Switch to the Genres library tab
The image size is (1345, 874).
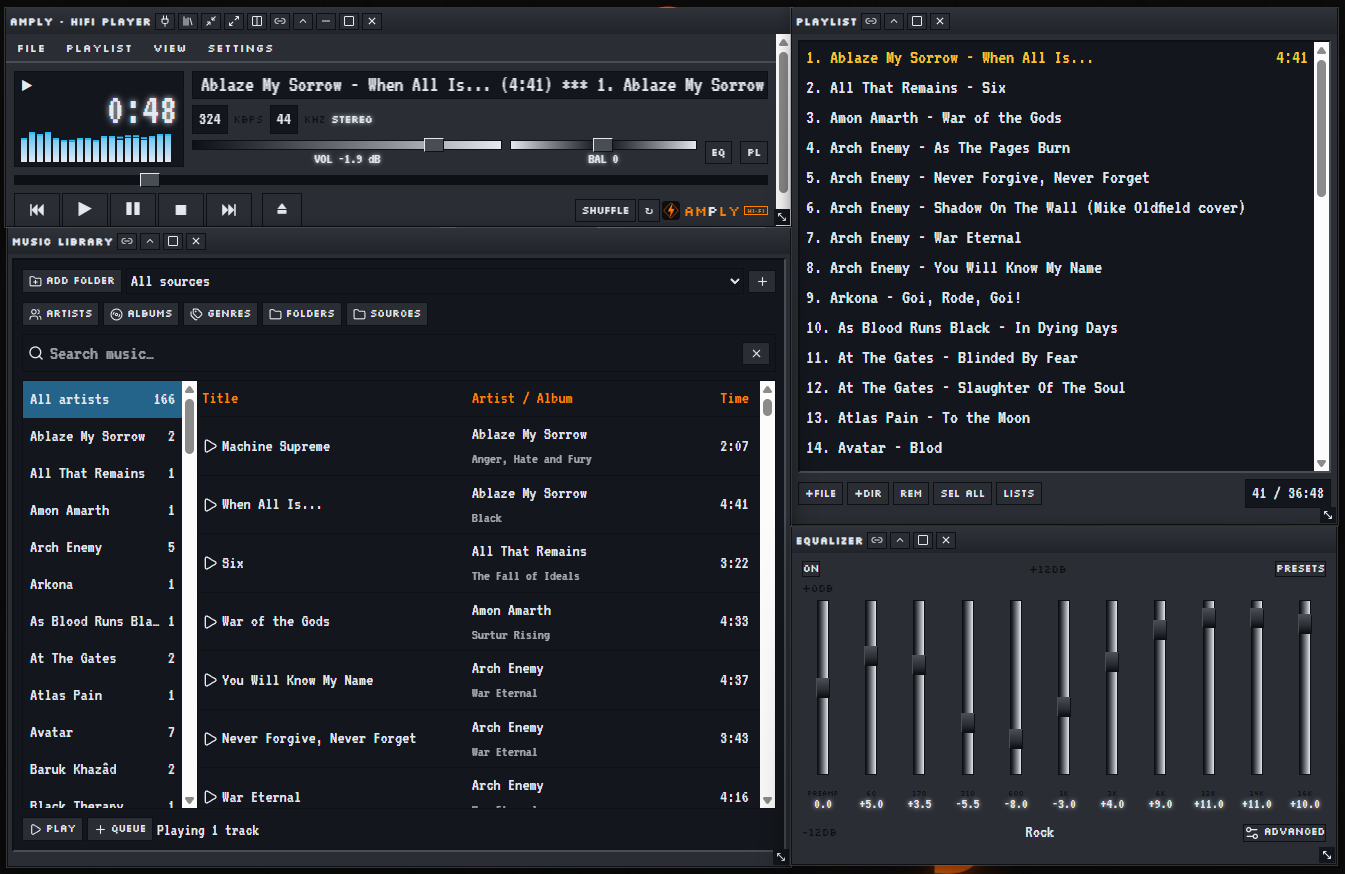pyautogui.click(x=220, y=314)
